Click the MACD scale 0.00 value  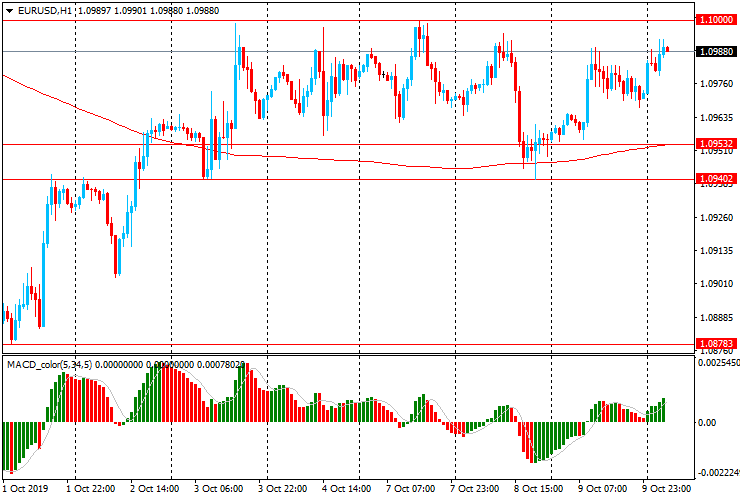pos(707,422)
